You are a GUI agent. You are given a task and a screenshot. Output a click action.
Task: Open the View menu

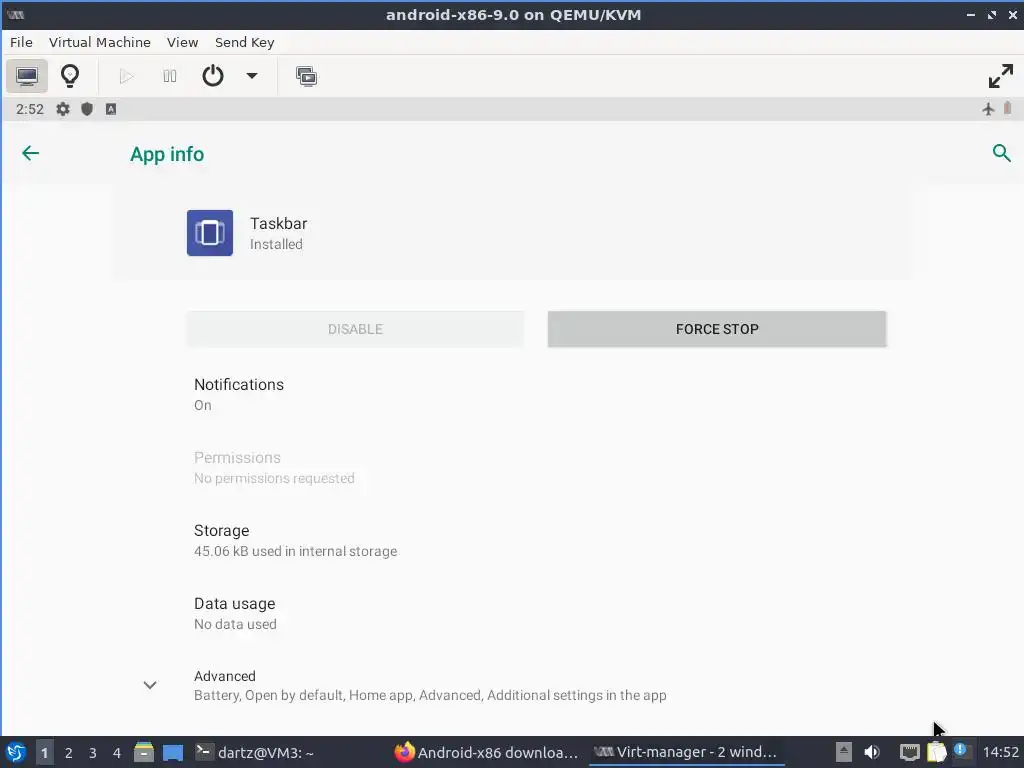click(x=182, y=42)
